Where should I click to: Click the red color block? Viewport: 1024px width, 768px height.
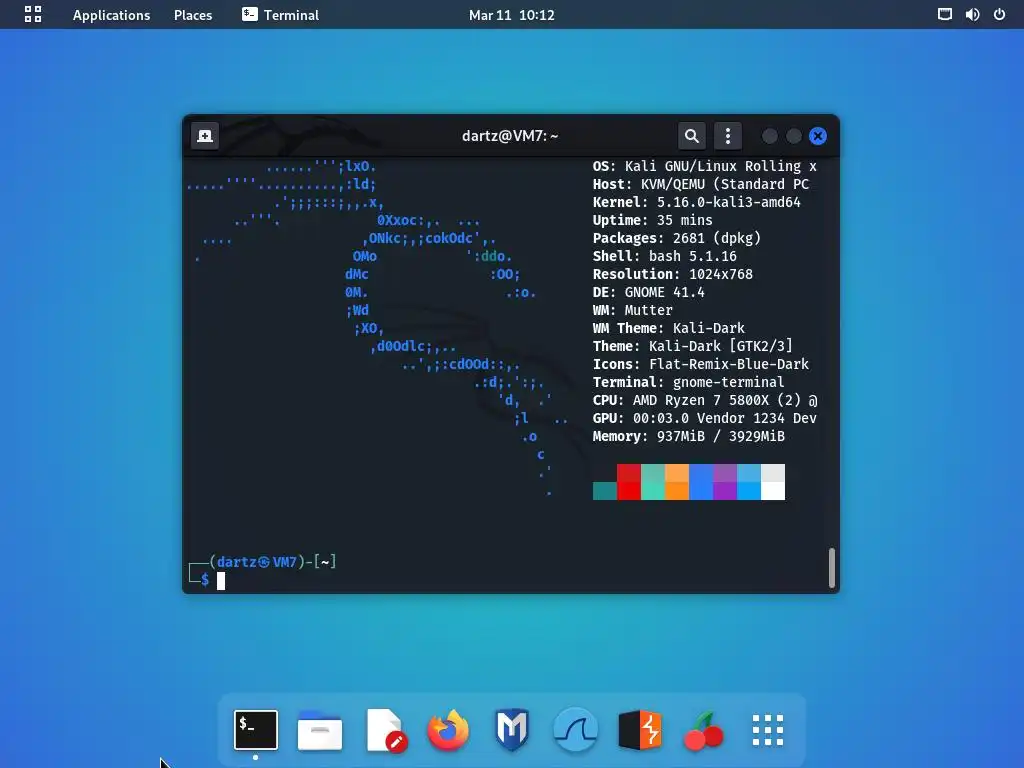629,482
